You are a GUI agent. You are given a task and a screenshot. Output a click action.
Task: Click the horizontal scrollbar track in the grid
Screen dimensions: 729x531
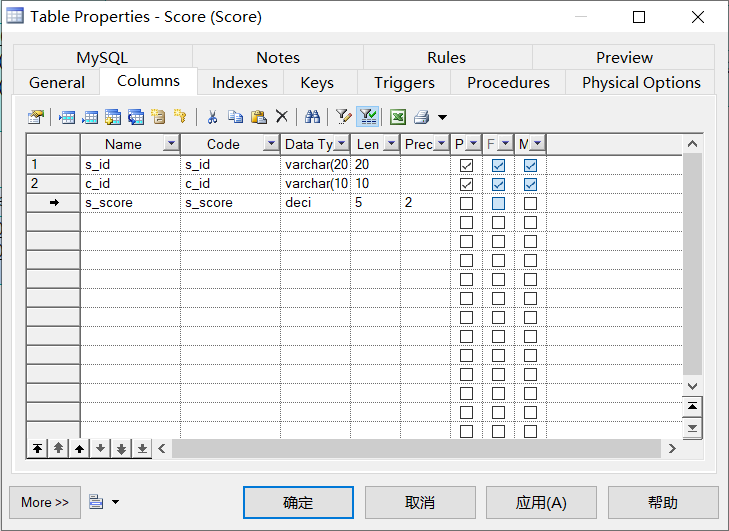[416, 449]
